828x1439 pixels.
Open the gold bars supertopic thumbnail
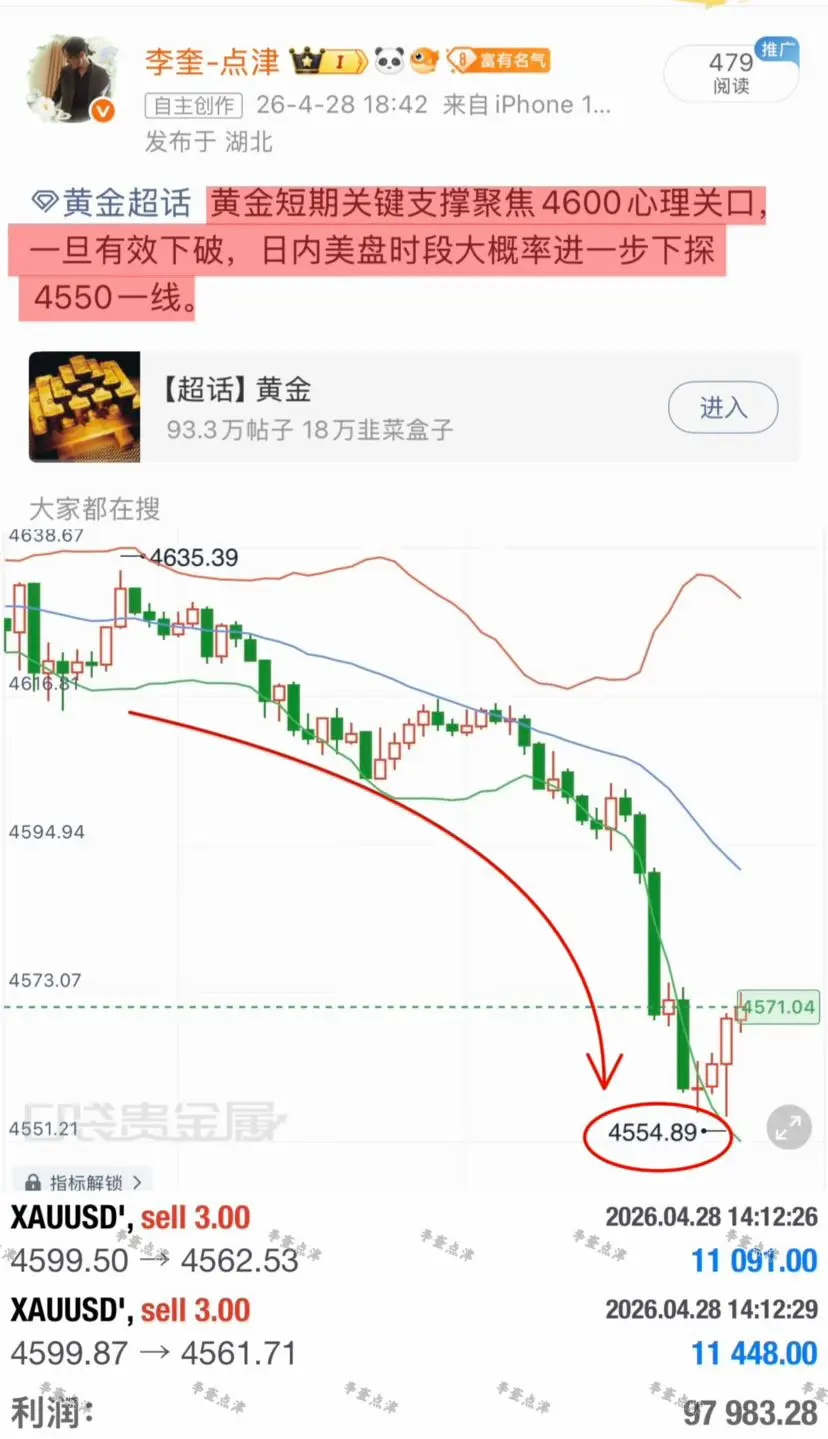coord(84,406)
